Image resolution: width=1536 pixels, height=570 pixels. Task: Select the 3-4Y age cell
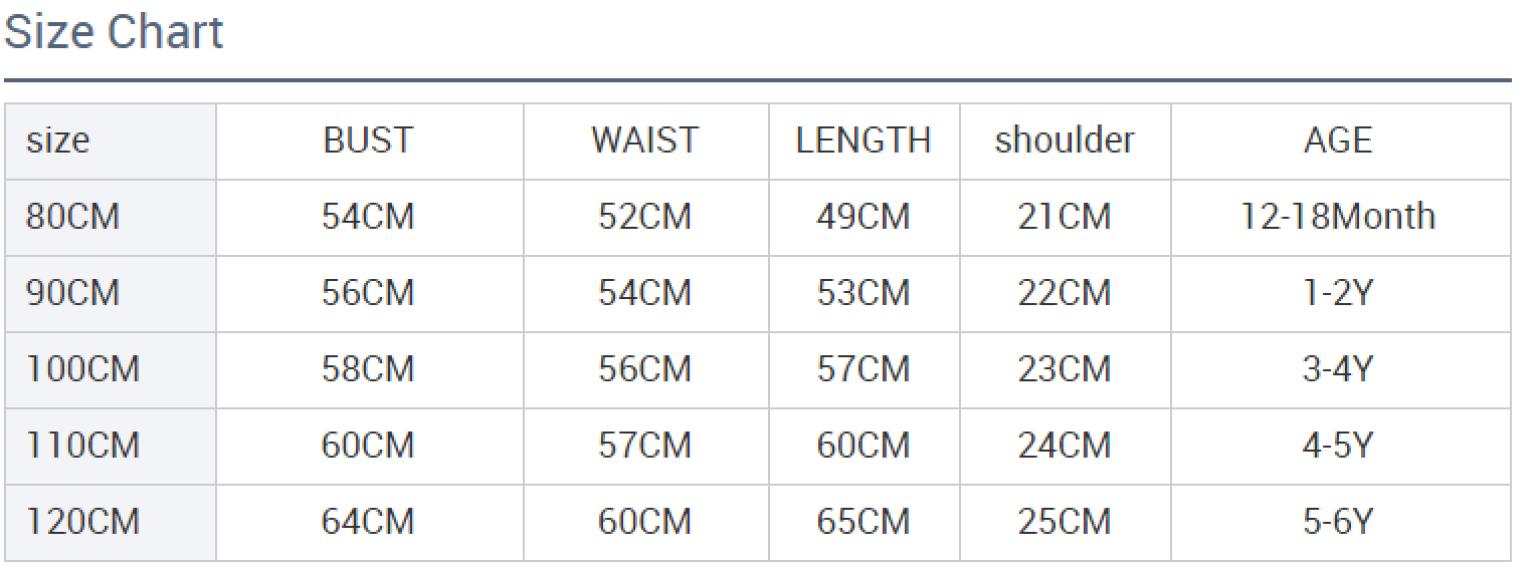click(1338, 370)
